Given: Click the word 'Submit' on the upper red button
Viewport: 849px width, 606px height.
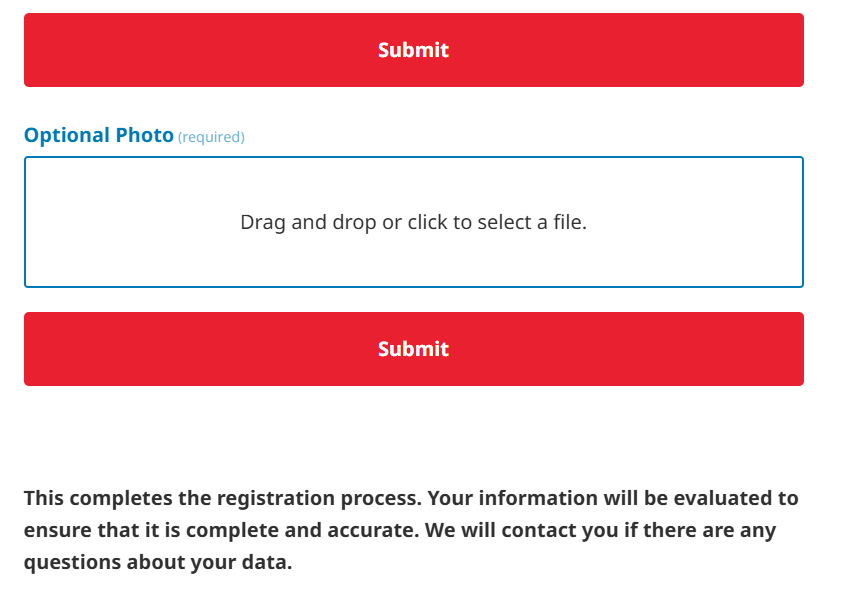Looking at the screenshot, I should point(413,50).
